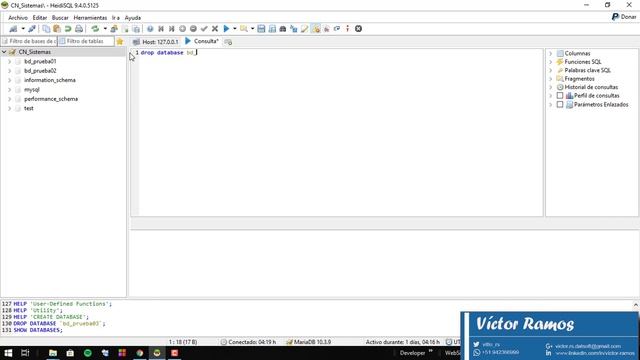Image resolution: width=640 pixels, height=360 pixels.
Task: Click the MariaDB 10.3.9 status entry
Action: pos(309,342)
